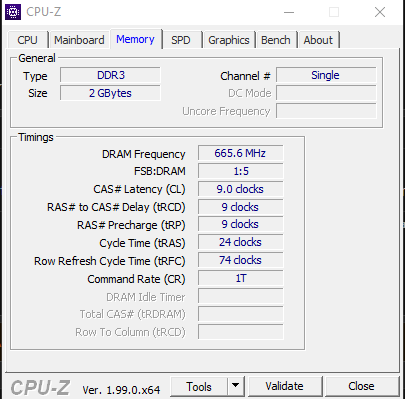
Task: Click the DRAM Frequency value 665.6 MHz
Action: (x=240, y=153)
